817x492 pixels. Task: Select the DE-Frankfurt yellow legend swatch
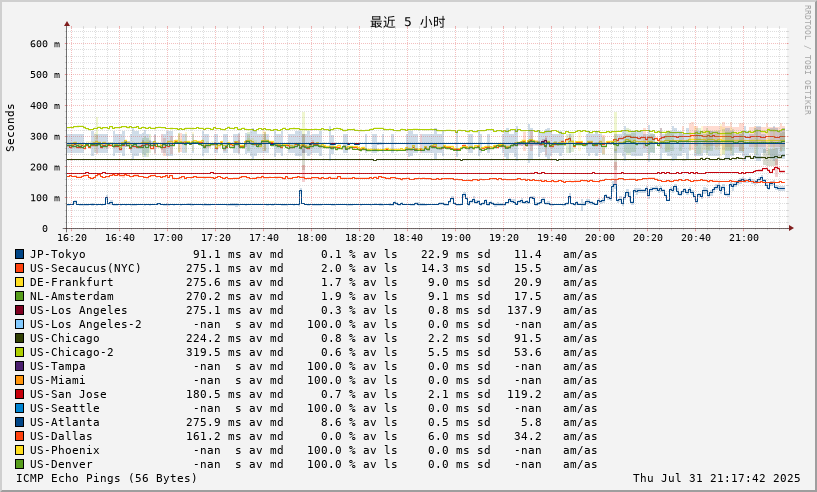click(x=19, y=282)
